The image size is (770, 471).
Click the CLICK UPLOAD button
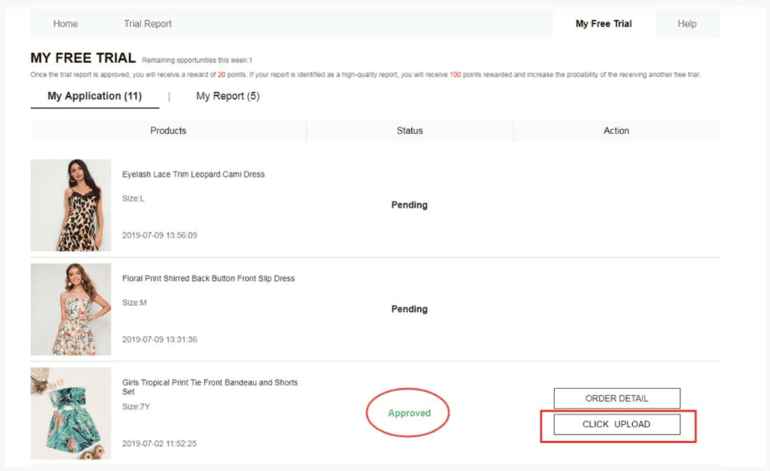[x=617, y=424]
